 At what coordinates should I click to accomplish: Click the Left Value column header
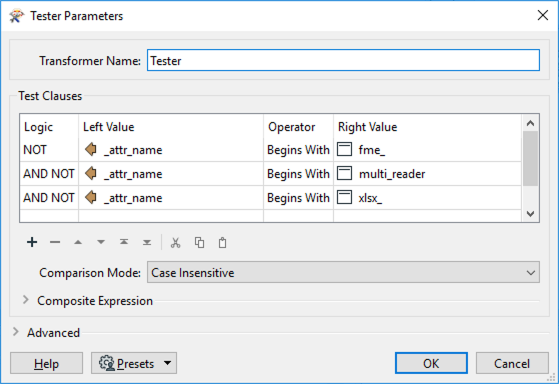pyautogui.click(x=171, y=127)
